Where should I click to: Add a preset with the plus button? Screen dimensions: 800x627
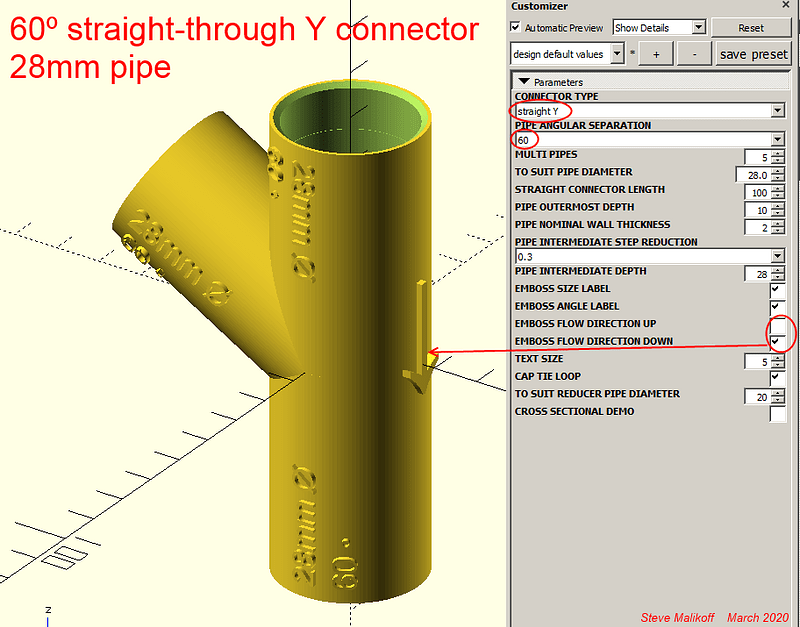point(656,54)
